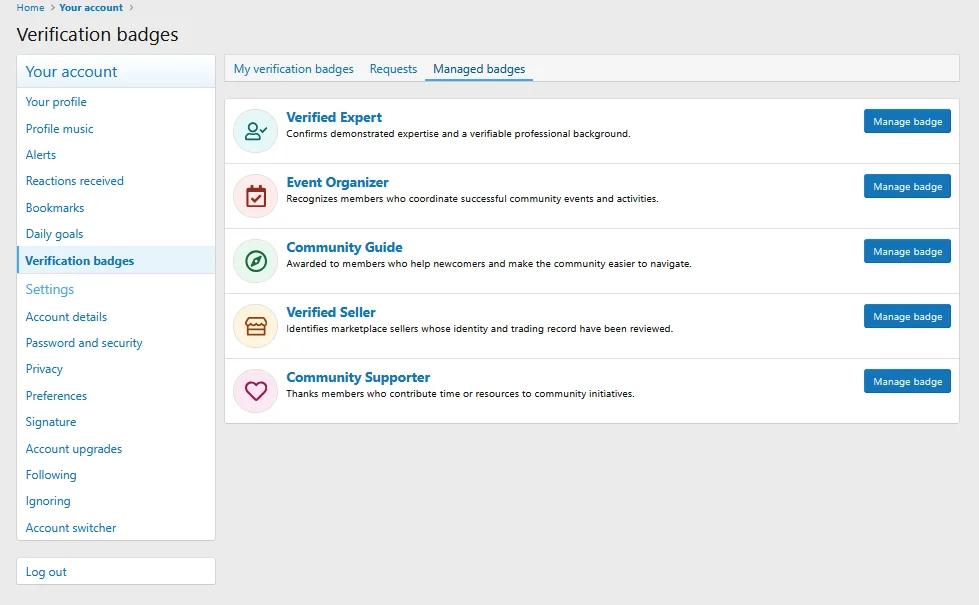Click the Verified Seller storefront icon
The width and height of the screenshot is (979, 605).
[255, 326]
